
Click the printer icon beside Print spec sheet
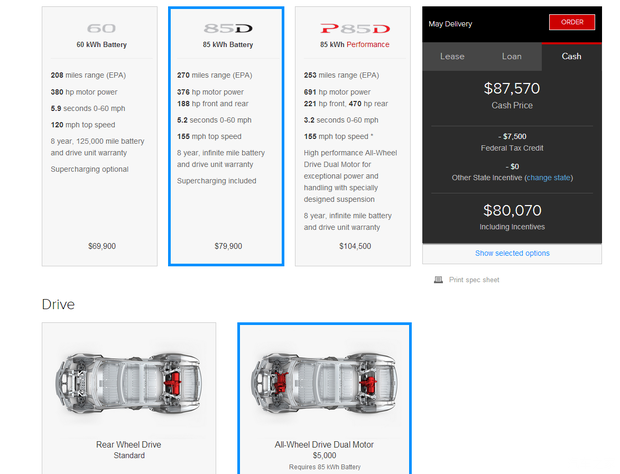(438, 280)
